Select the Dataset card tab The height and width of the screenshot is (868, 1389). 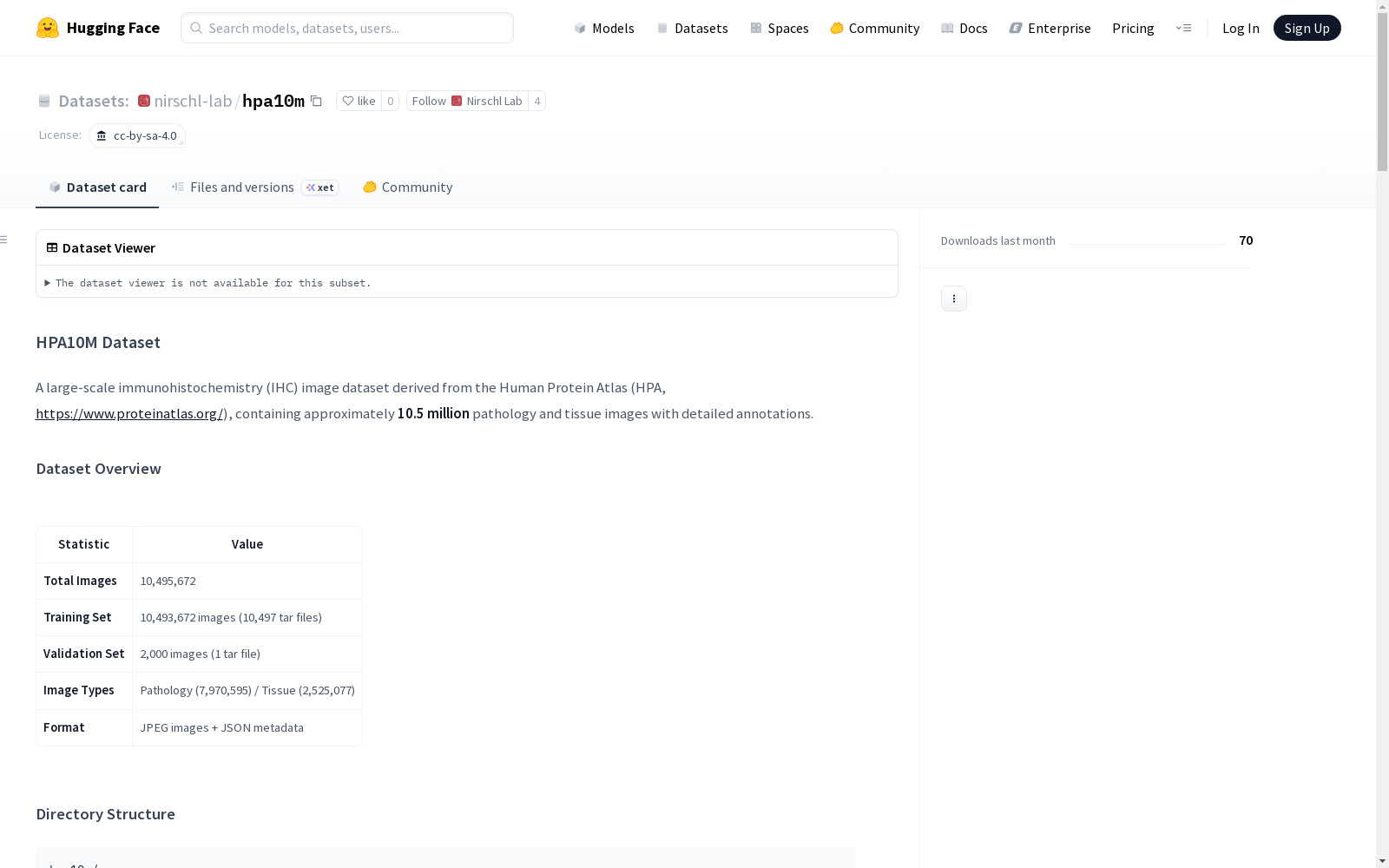click(97, 187)
